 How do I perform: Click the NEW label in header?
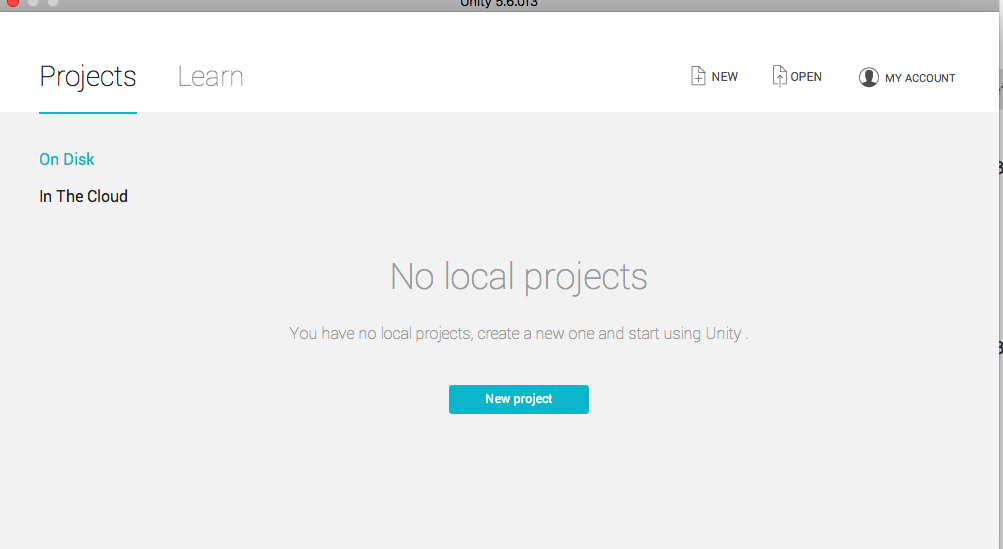(x=725, y=77)
